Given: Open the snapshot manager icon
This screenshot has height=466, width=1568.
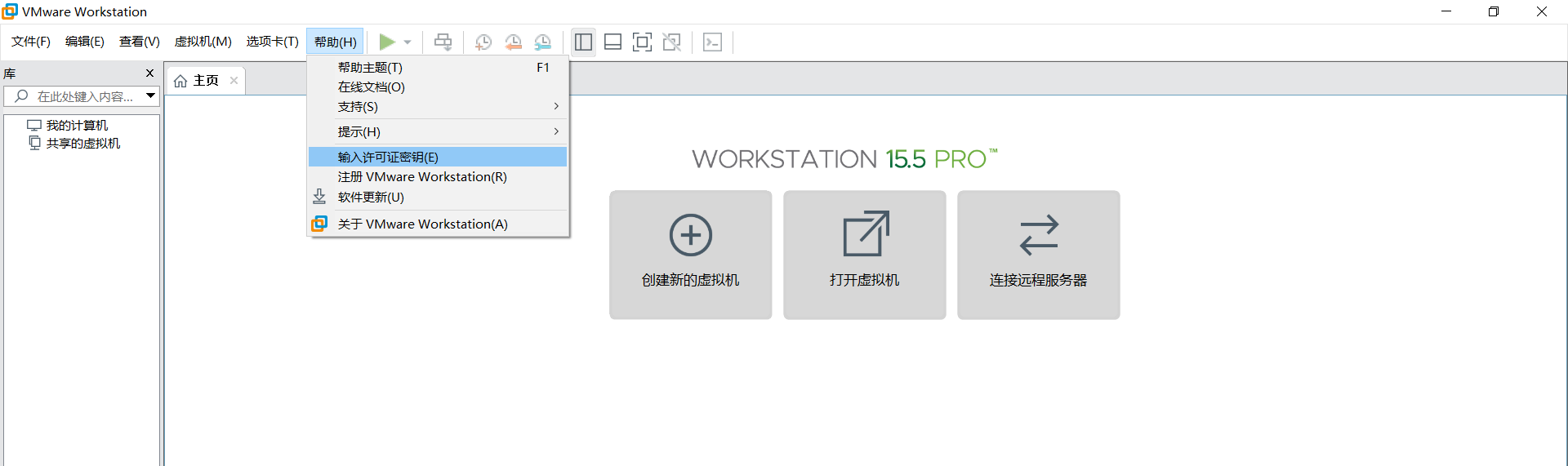Looking at the screenshot, I should 543,42.
